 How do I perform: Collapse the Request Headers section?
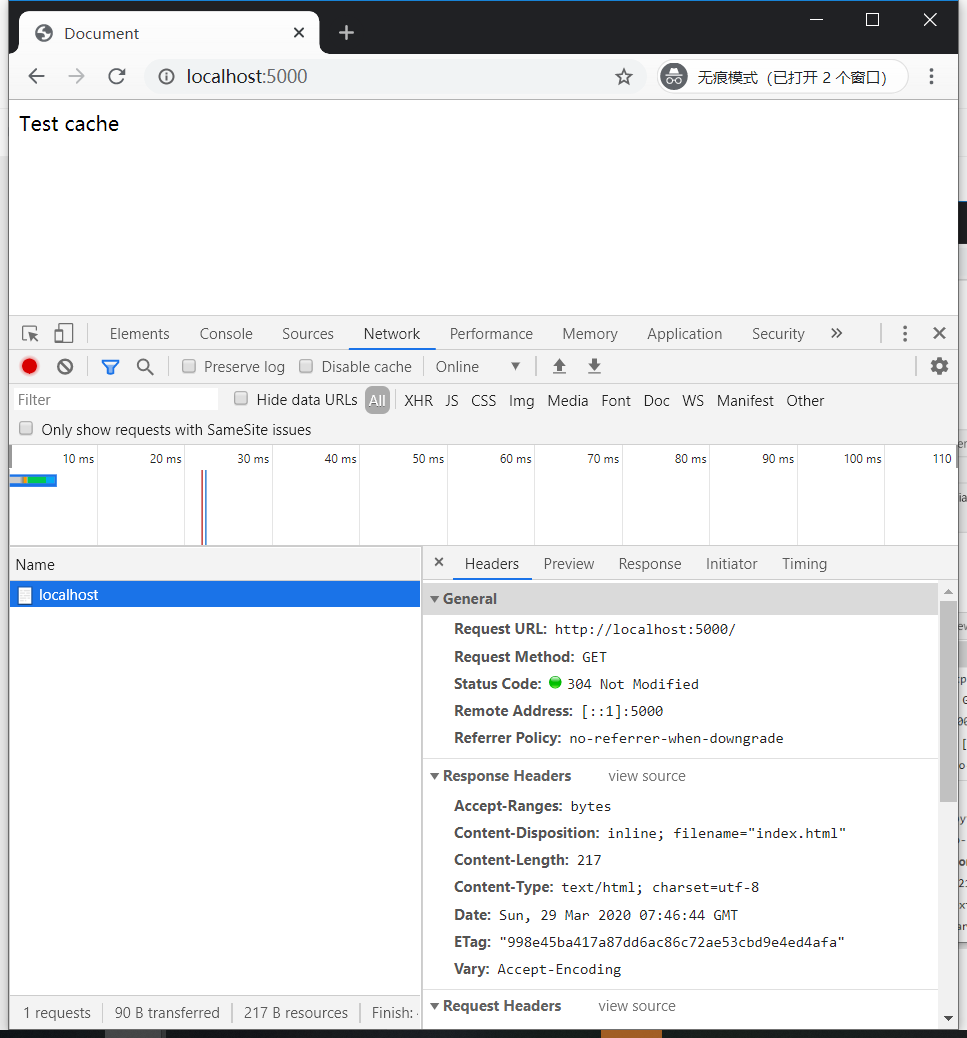coord(434,1006)
